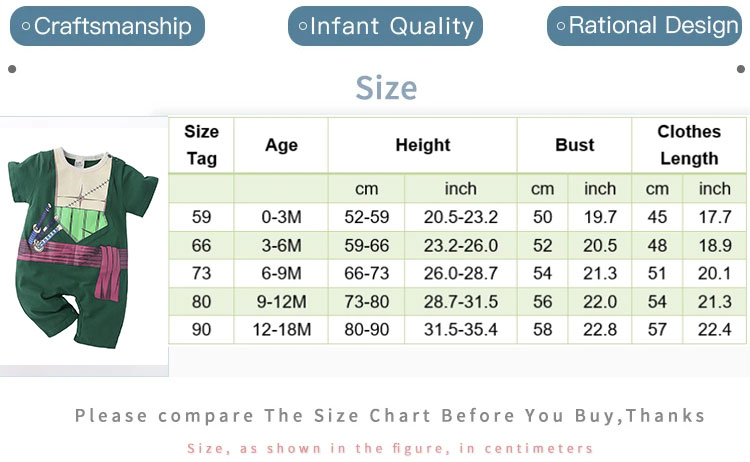Select the Rational Design badge
750x462 pixels.
[646, 26]
